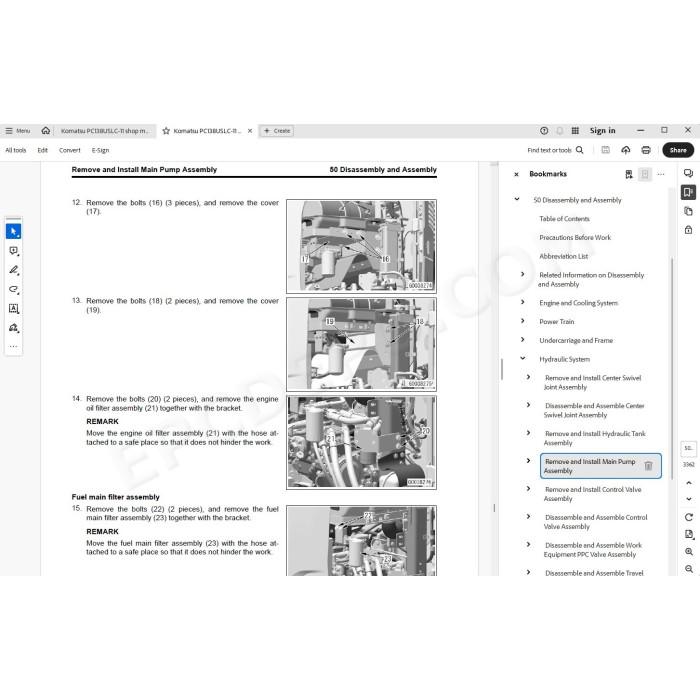Zoom out with magnifier minus icon
The height and width of the screenshot is (700, 700).
click(x=688, y=569)
